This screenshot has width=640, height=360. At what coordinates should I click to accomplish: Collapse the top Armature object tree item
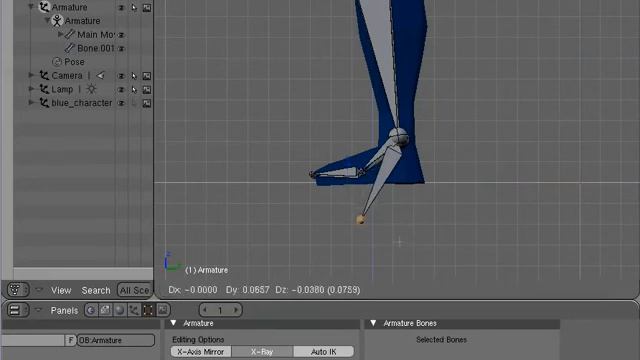point(31,7)
